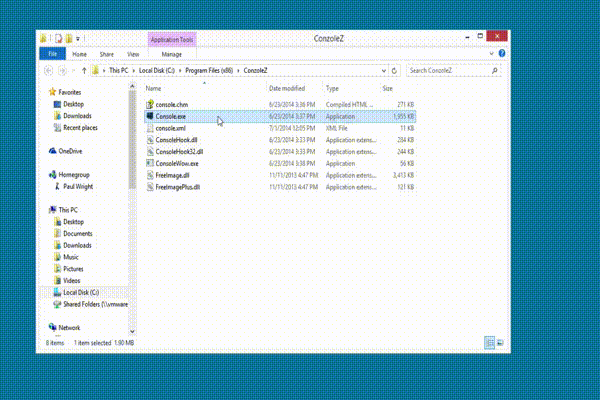Select the ConsoleHook32.dll file
The width and height of the screenshot is (600, 400).
click(x=280, y=152)
